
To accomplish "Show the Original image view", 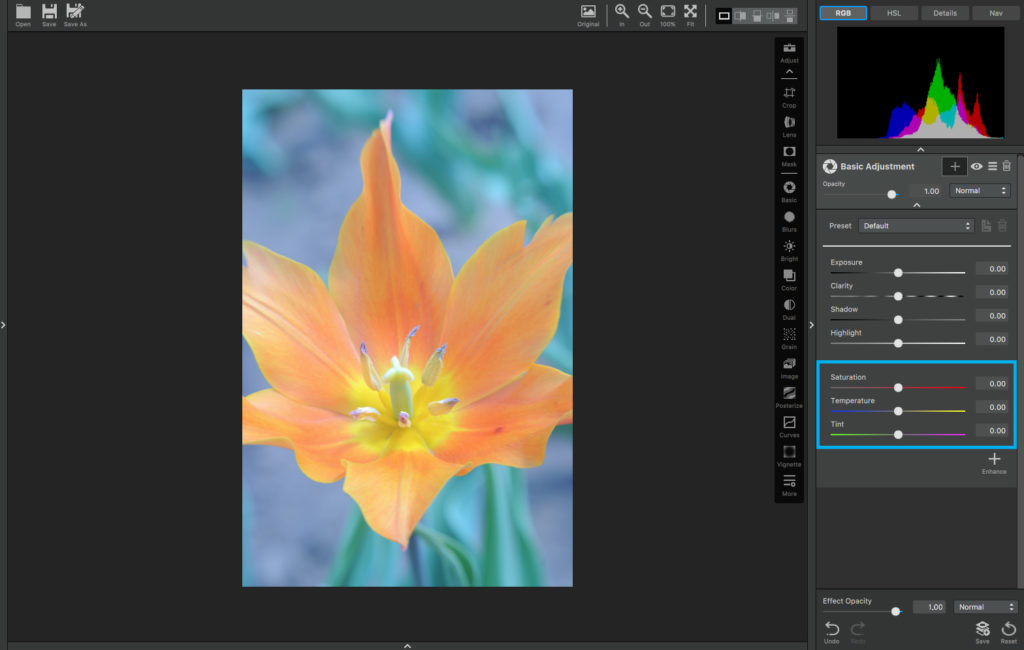I will coord(588,12).
